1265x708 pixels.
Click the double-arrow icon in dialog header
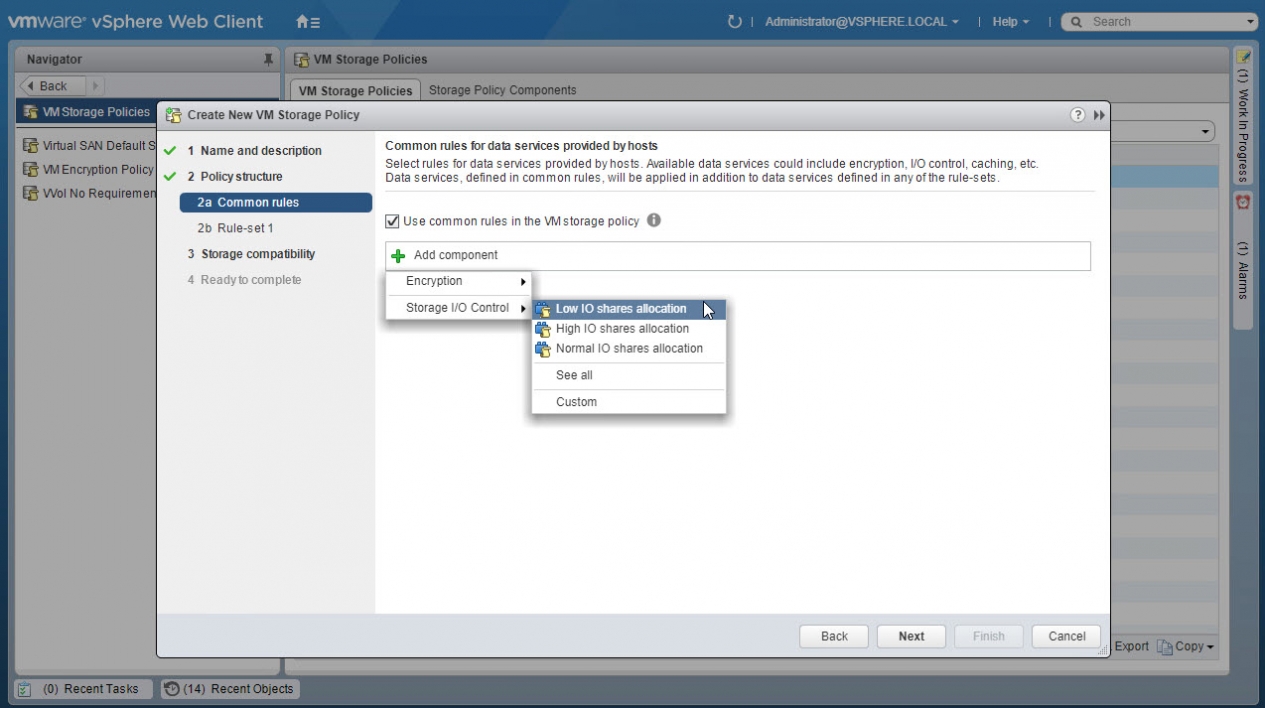pyautogui.click(x=1099, y=115)
